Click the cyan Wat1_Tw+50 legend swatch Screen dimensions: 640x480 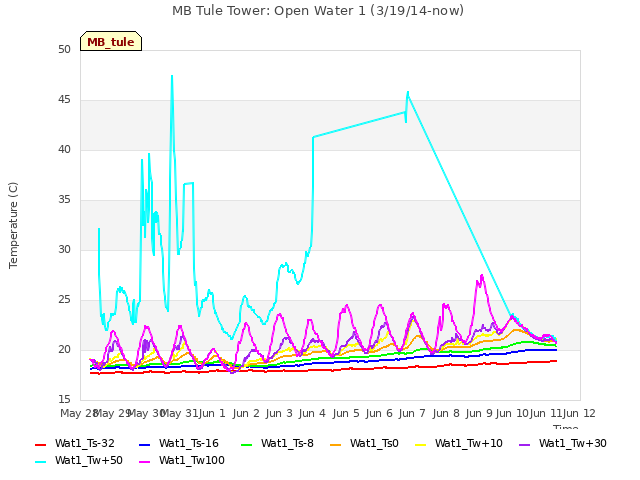tap(41, 462)
